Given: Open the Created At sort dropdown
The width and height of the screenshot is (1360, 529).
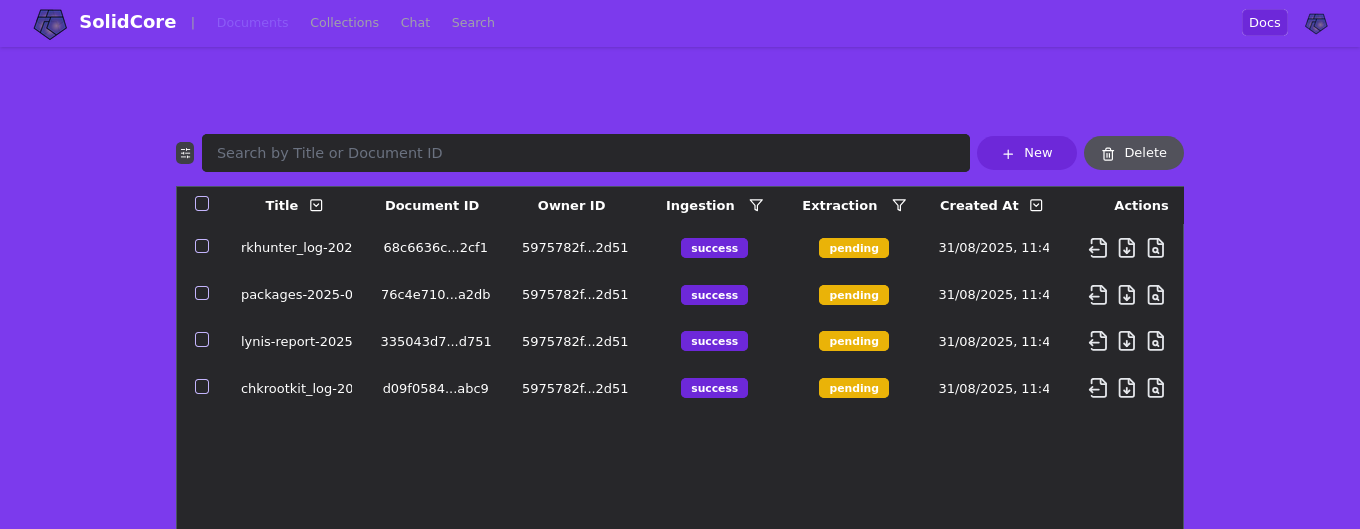Looking at the screenshot, I should [x=1036, y=205].
